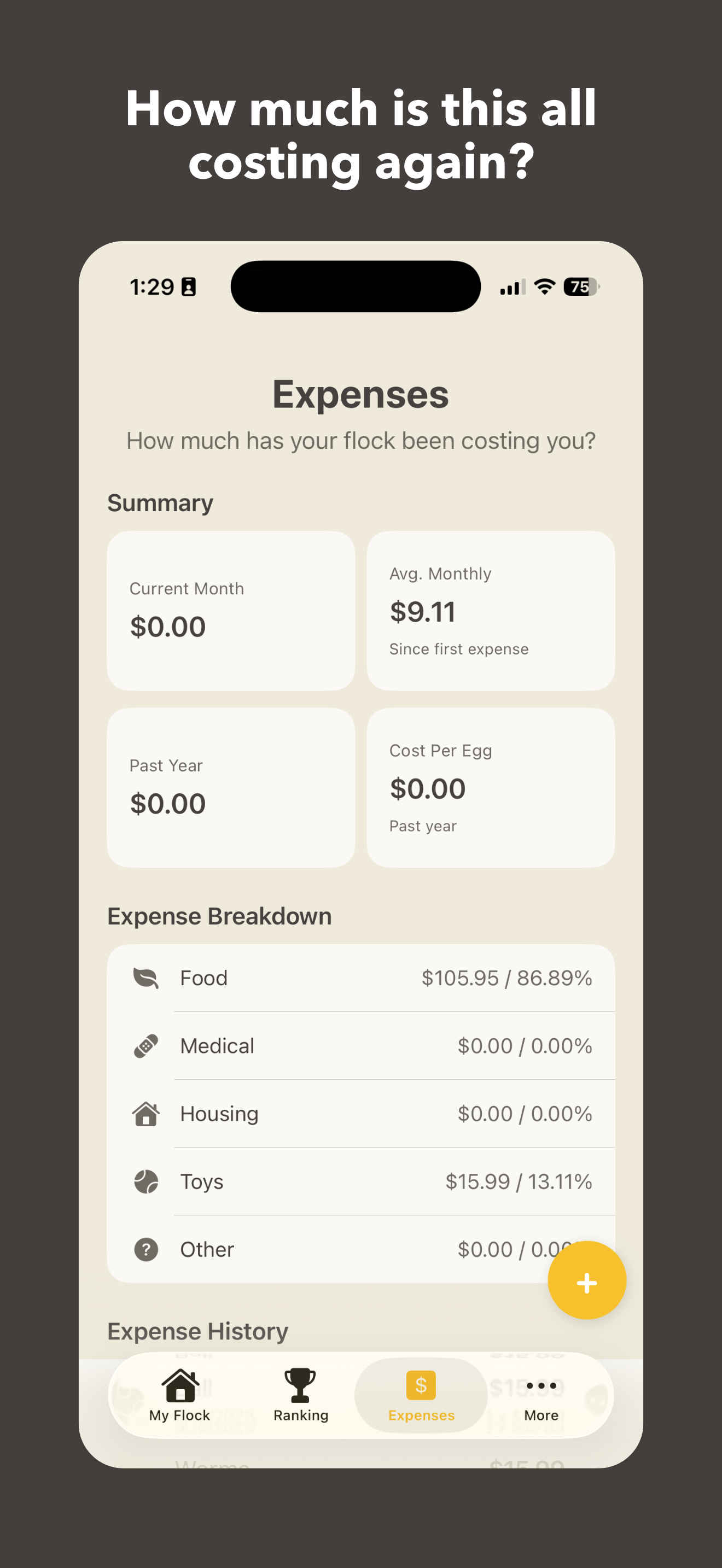Open the My Flock house icon tab
Image resolution: width=722 pixels, height=1568 pixels.
179,1395
